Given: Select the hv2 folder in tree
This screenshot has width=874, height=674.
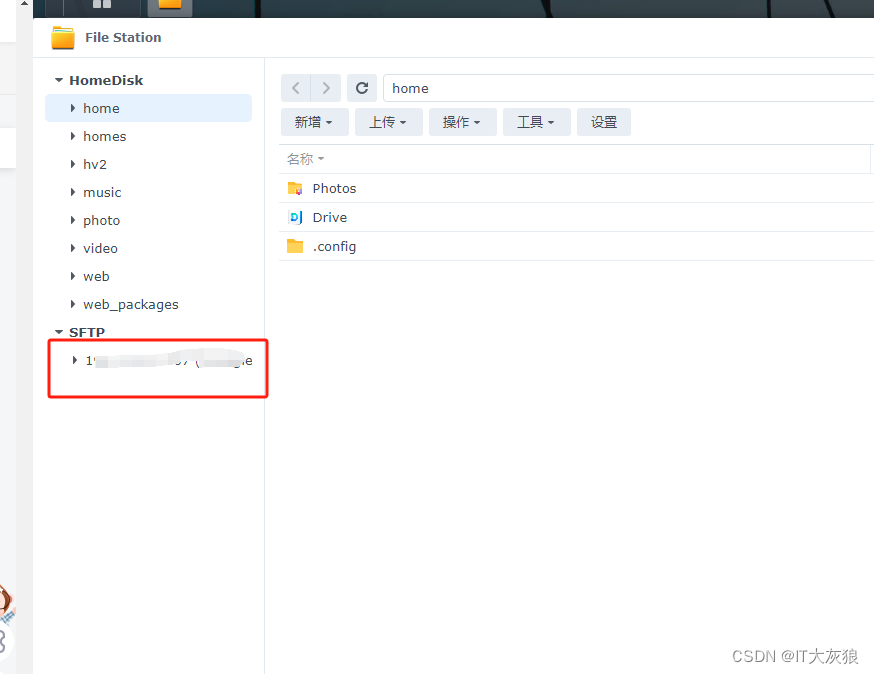Looking at the screenshot, I should pos(95,164).
